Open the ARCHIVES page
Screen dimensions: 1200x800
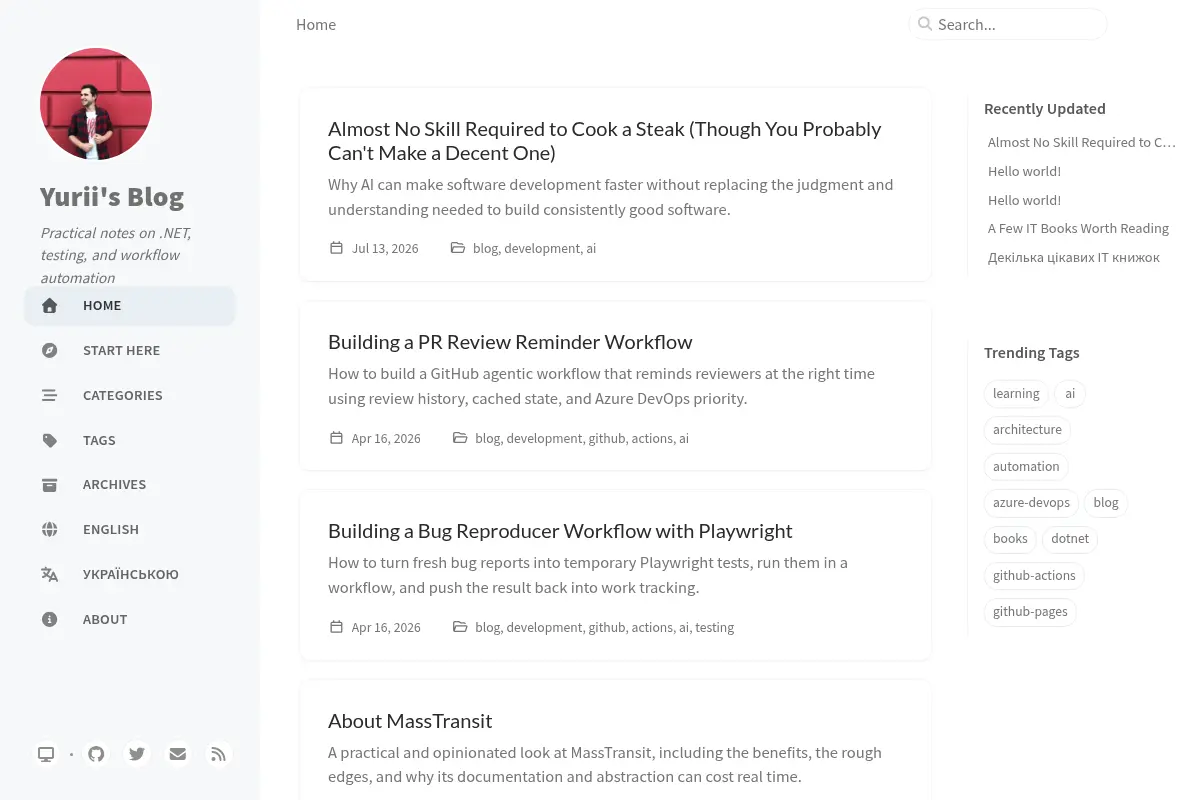130,485
